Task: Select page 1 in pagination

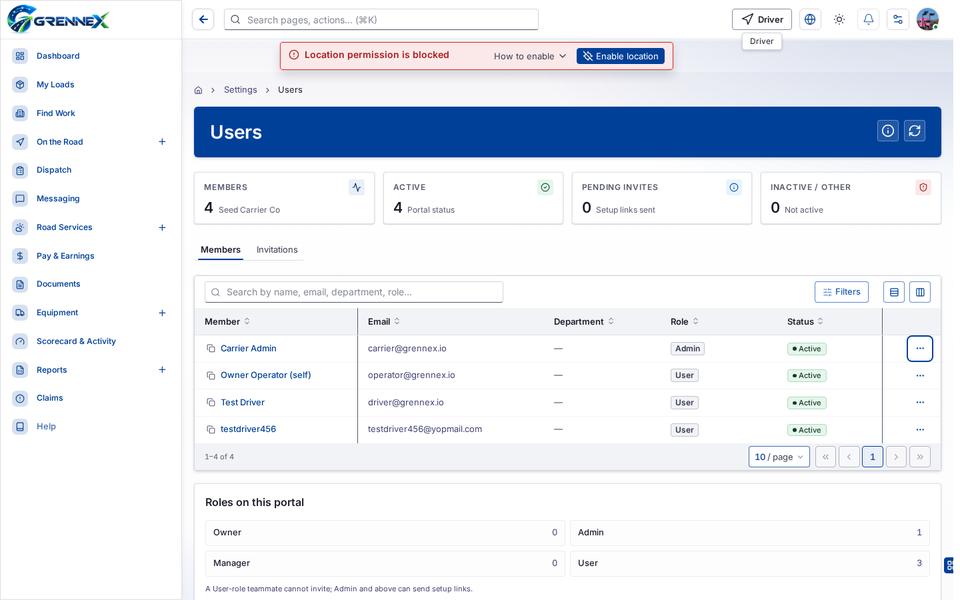Action: click(x=872, y=457)
